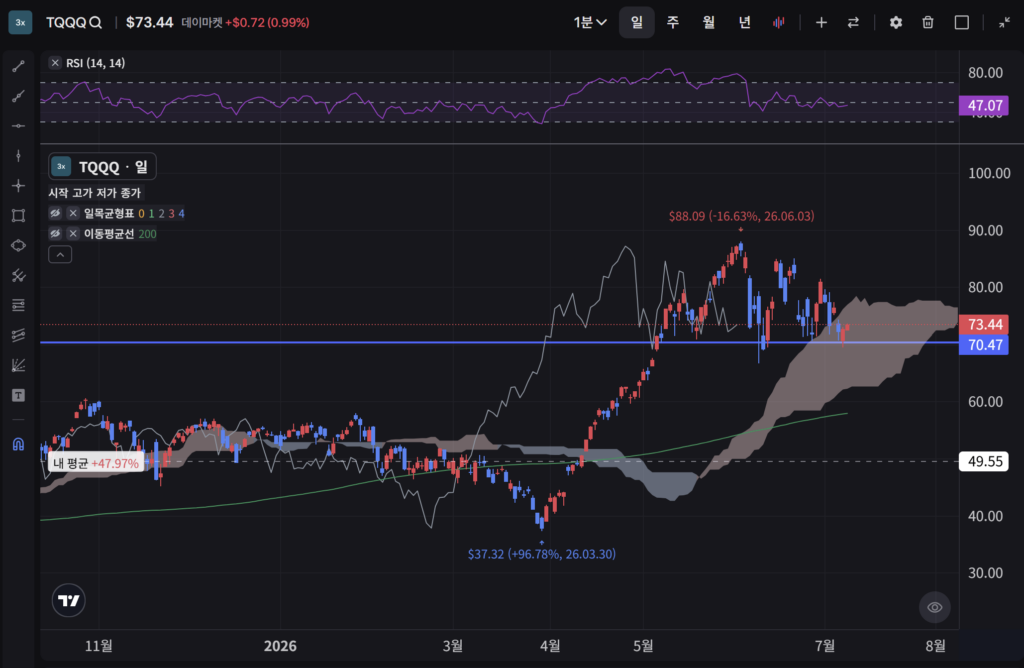Switch to the 년 (yearly) timeframe

click(x=744, y=22)
